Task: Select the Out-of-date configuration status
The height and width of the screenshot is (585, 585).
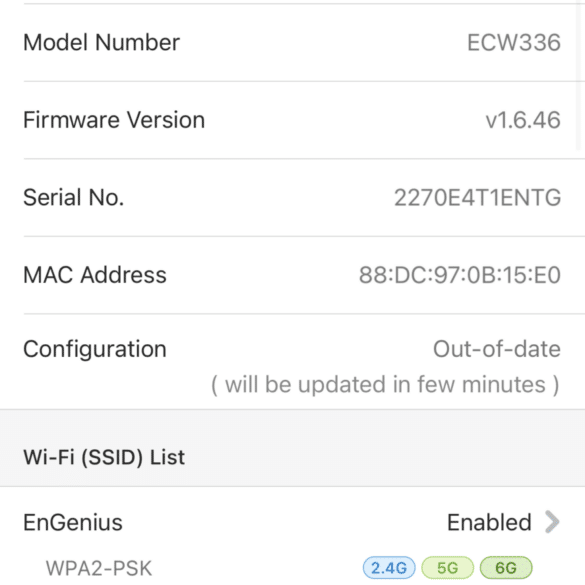Action: click(x=497, y=349)
